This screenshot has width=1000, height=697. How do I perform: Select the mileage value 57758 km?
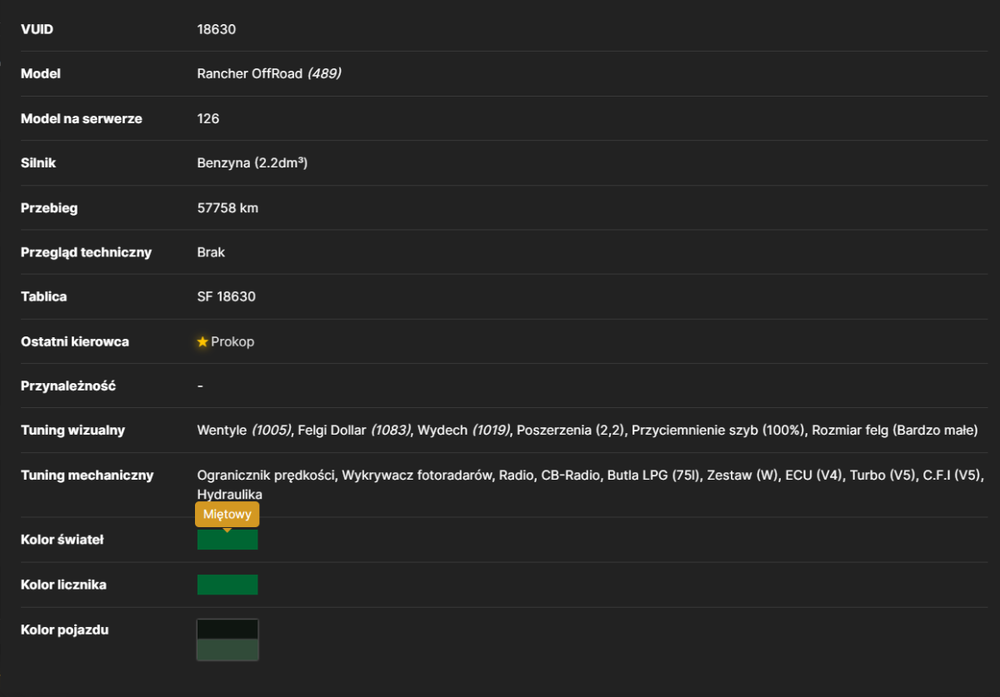pyautogui.click(x=228, y=208)
